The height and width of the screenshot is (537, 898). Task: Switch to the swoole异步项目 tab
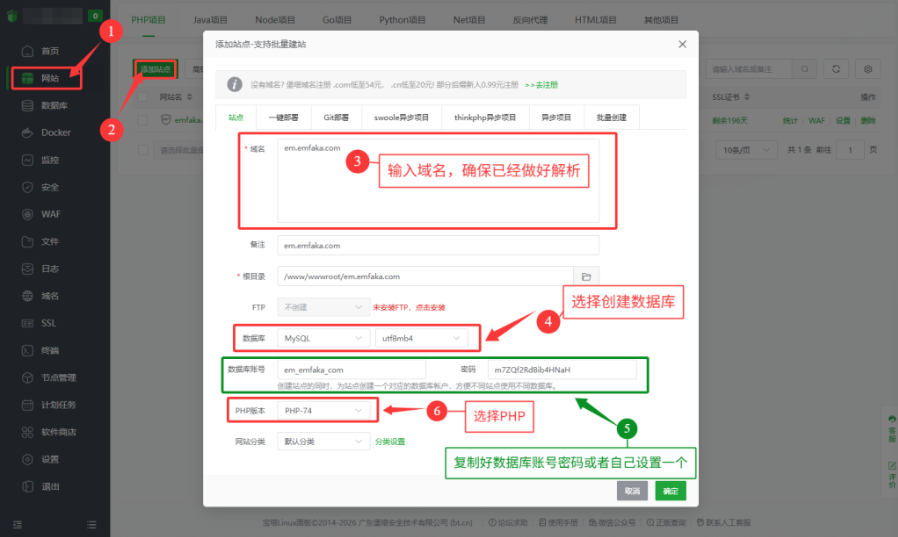(401, 117)
